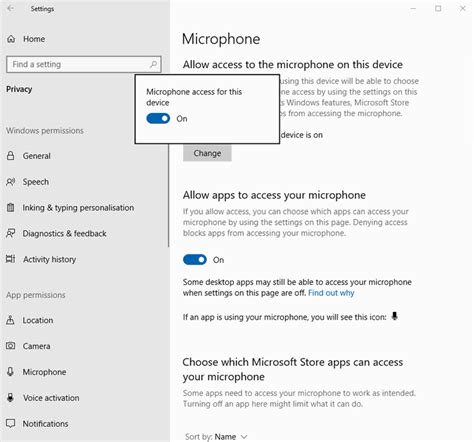Click the Inking & typing clipboard icon
The image size is (474, 442).
point(11,207)
